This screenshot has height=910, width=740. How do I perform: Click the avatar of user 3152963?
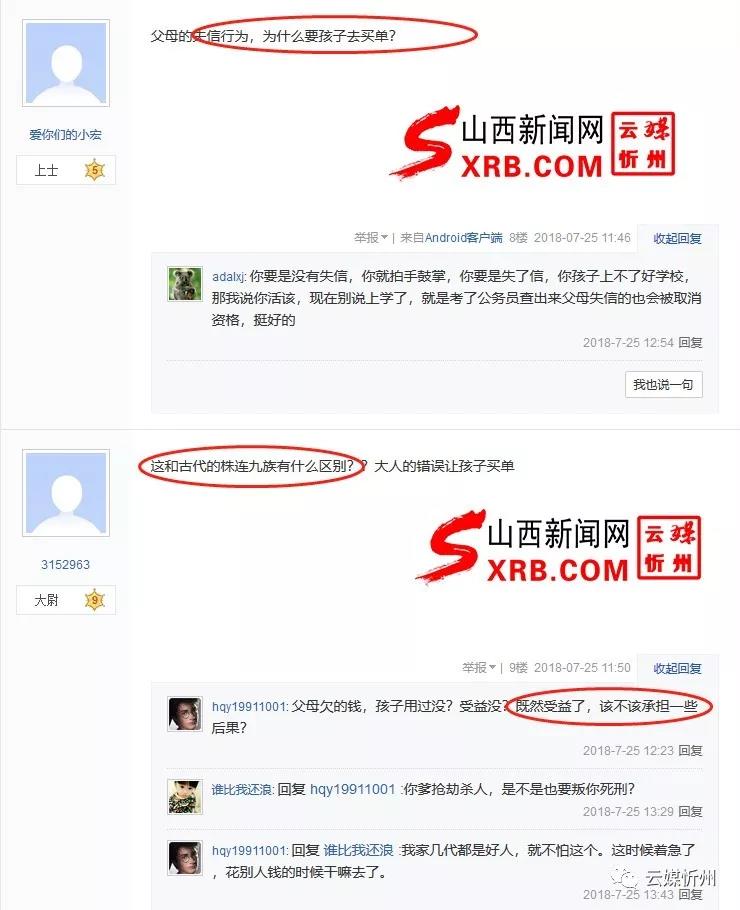coord(66,493)
